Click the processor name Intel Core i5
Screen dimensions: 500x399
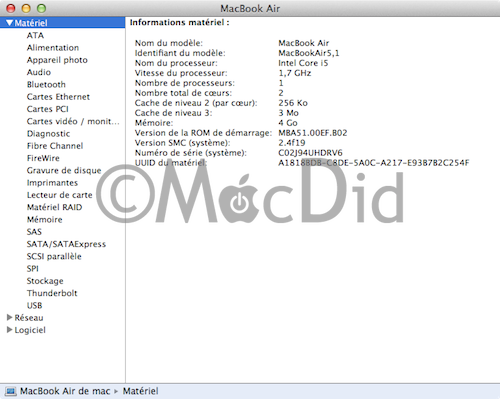pyautogui.click(x=303, y=63)
